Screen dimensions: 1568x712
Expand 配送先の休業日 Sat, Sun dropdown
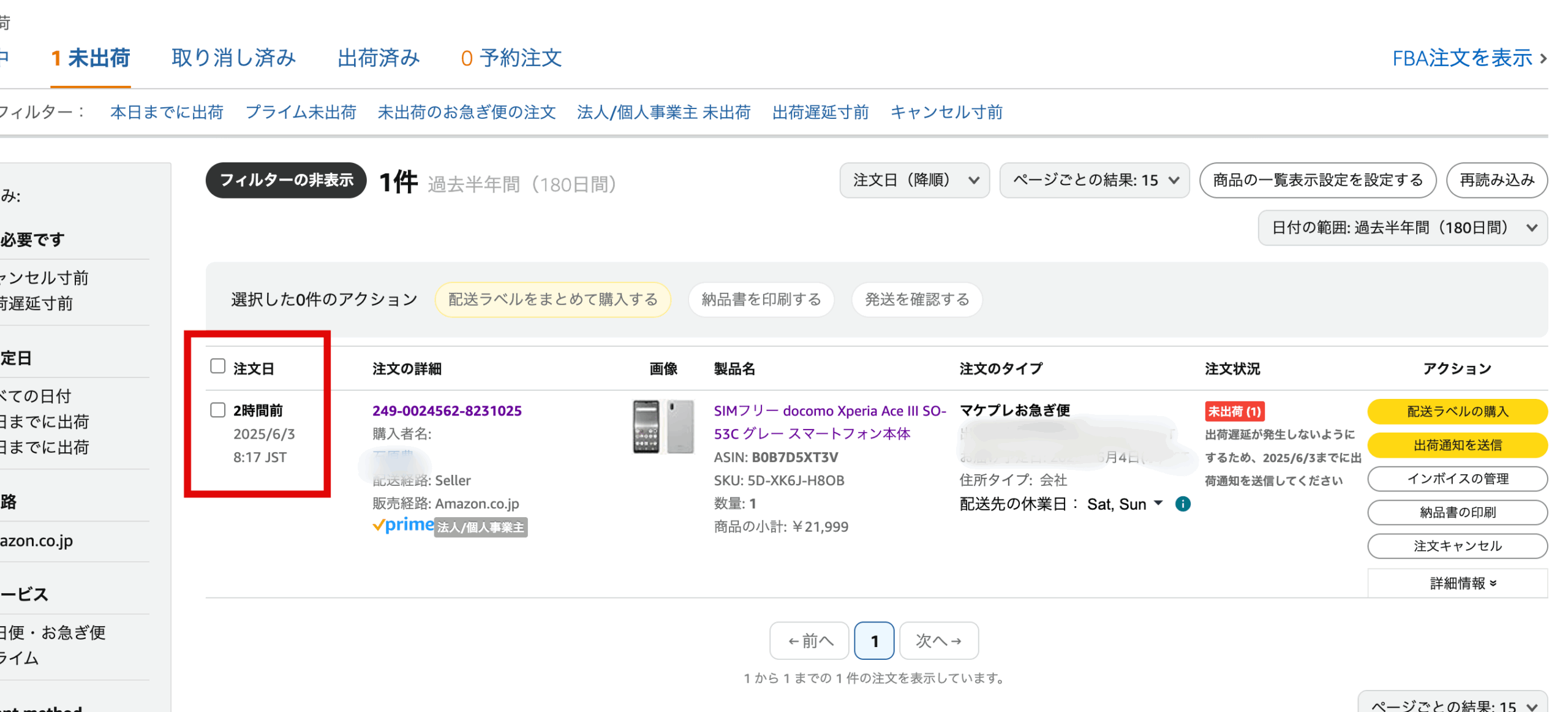pyautogui.click(x=1125, y=504)
